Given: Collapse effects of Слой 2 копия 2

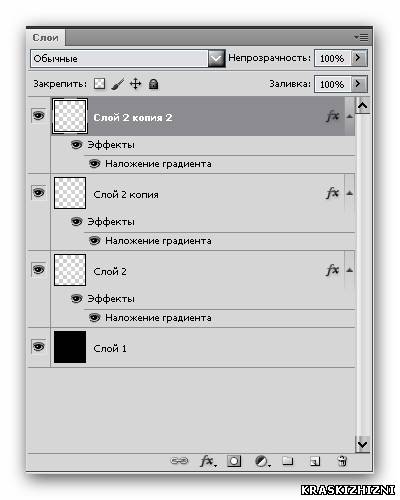Looking at the screenshot, I should click(x=349, y=116).
